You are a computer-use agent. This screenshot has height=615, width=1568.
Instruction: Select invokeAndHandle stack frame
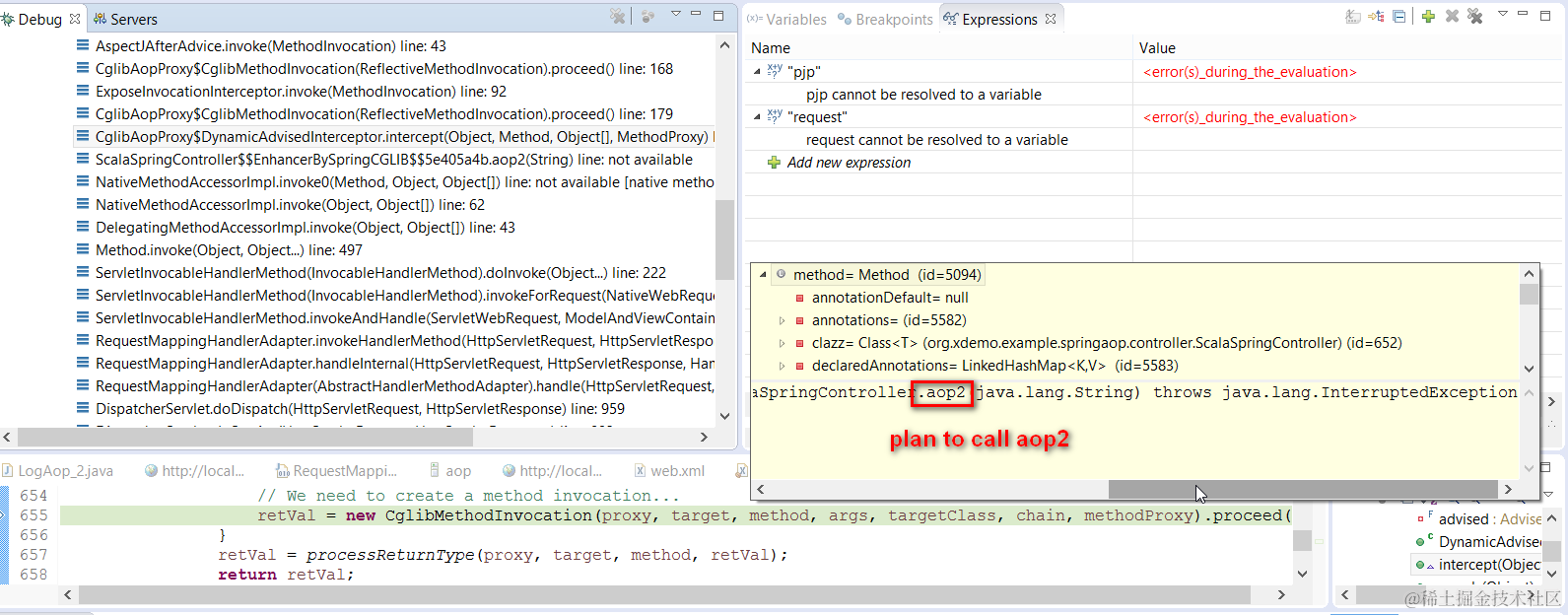pyautogui.click(x=394, y=318)
